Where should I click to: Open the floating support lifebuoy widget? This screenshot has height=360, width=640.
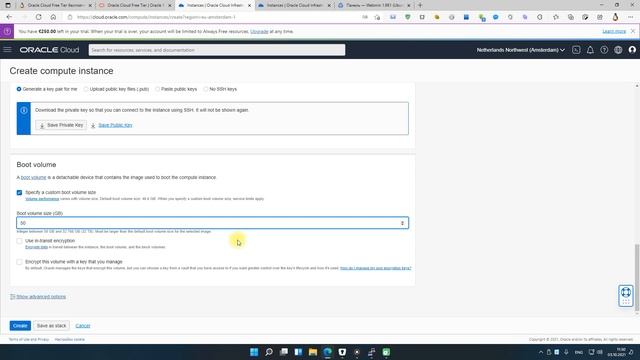626,296
